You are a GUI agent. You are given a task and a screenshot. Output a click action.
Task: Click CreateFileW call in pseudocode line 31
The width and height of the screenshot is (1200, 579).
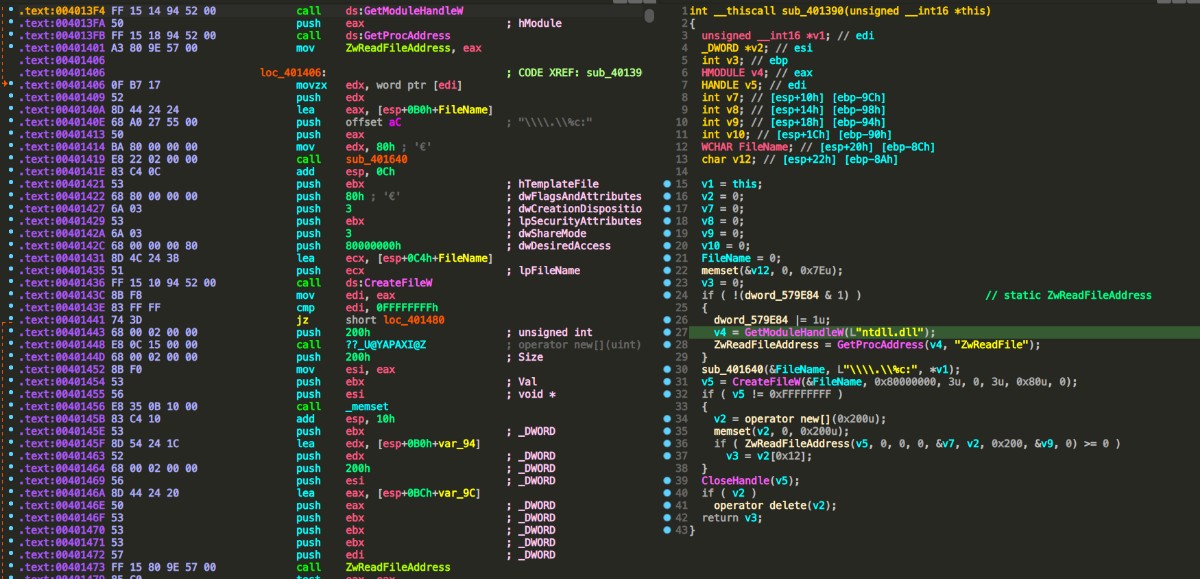(x=767, y=381)
